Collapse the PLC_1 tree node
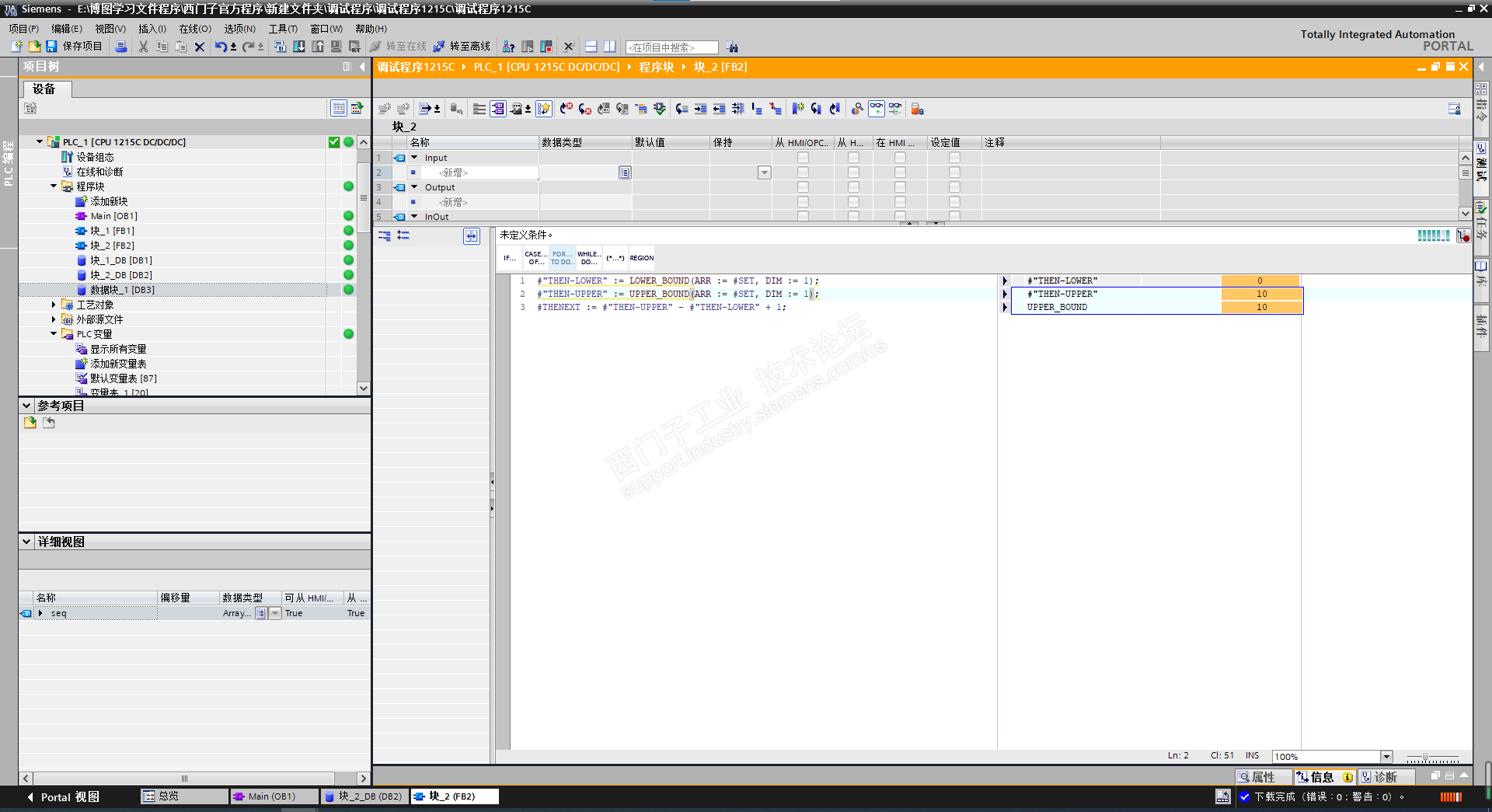The image size is (1492, 812). (40, 142)
